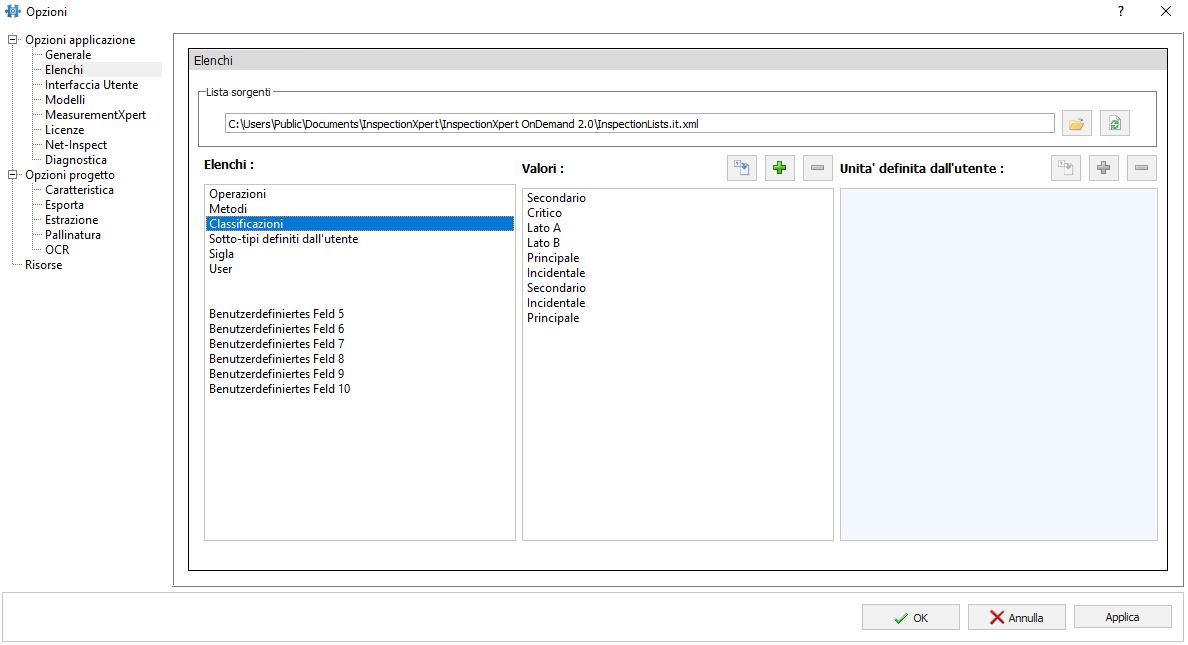Screen dimensions: 1188x645
Task: Collapse the Opzioni progetto tree node
Action: click(13, 175)
